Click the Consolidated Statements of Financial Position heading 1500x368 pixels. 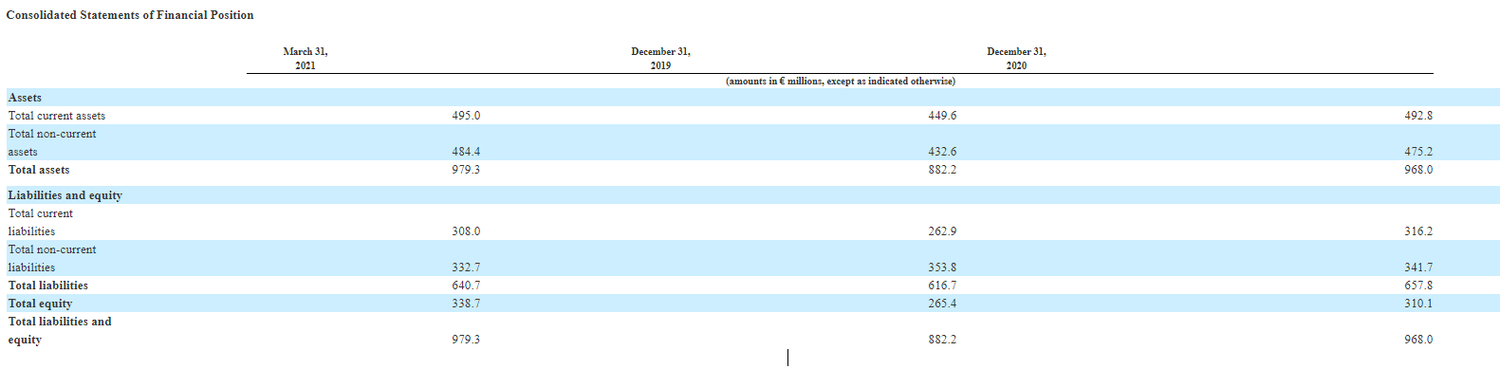pos(129,16)
